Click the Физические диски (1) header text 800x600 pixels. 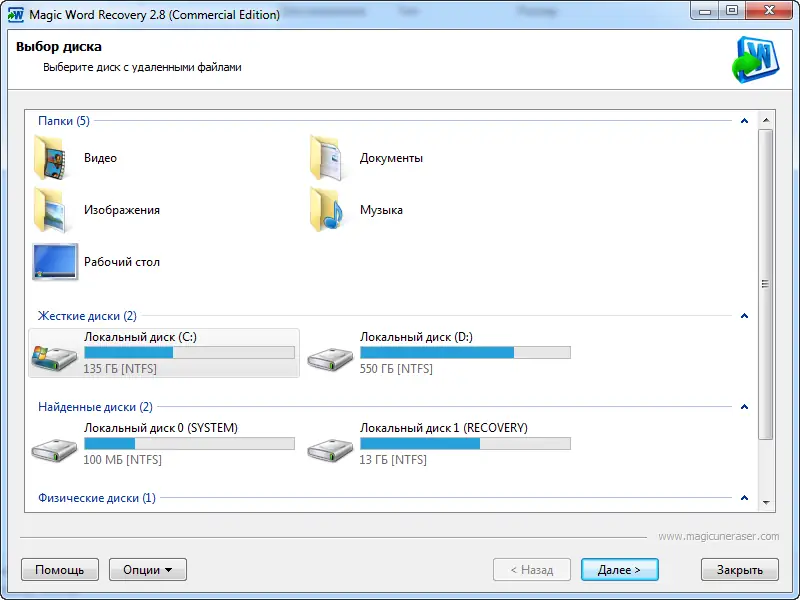pos(97,497)
